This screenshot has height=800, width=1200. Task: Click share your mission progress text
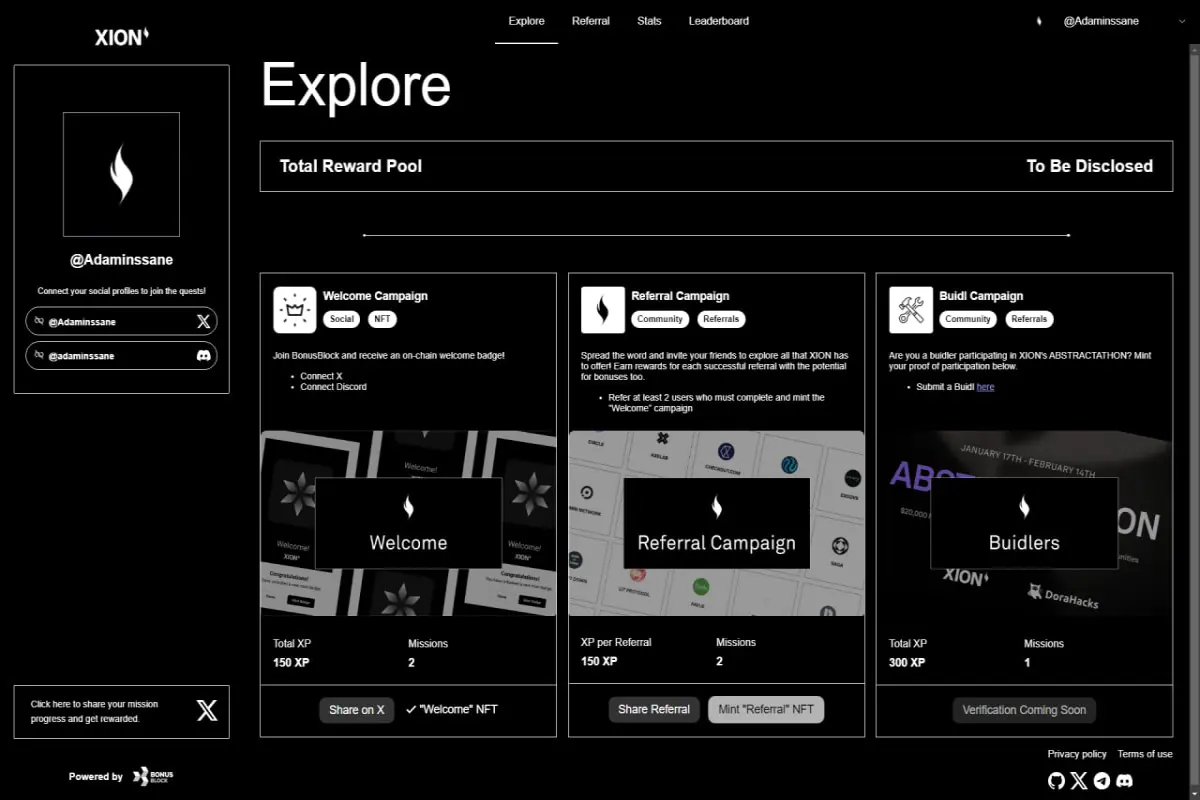click(x=94, y=711)
